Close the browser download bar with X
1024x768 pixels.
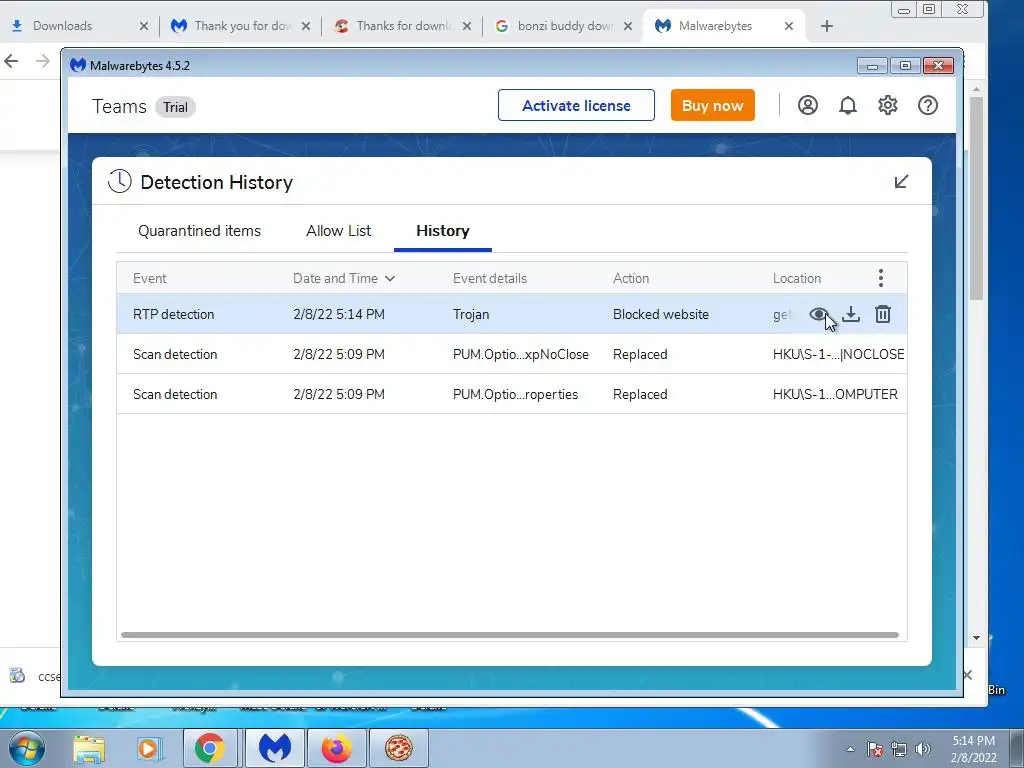[x=968, y=675]
